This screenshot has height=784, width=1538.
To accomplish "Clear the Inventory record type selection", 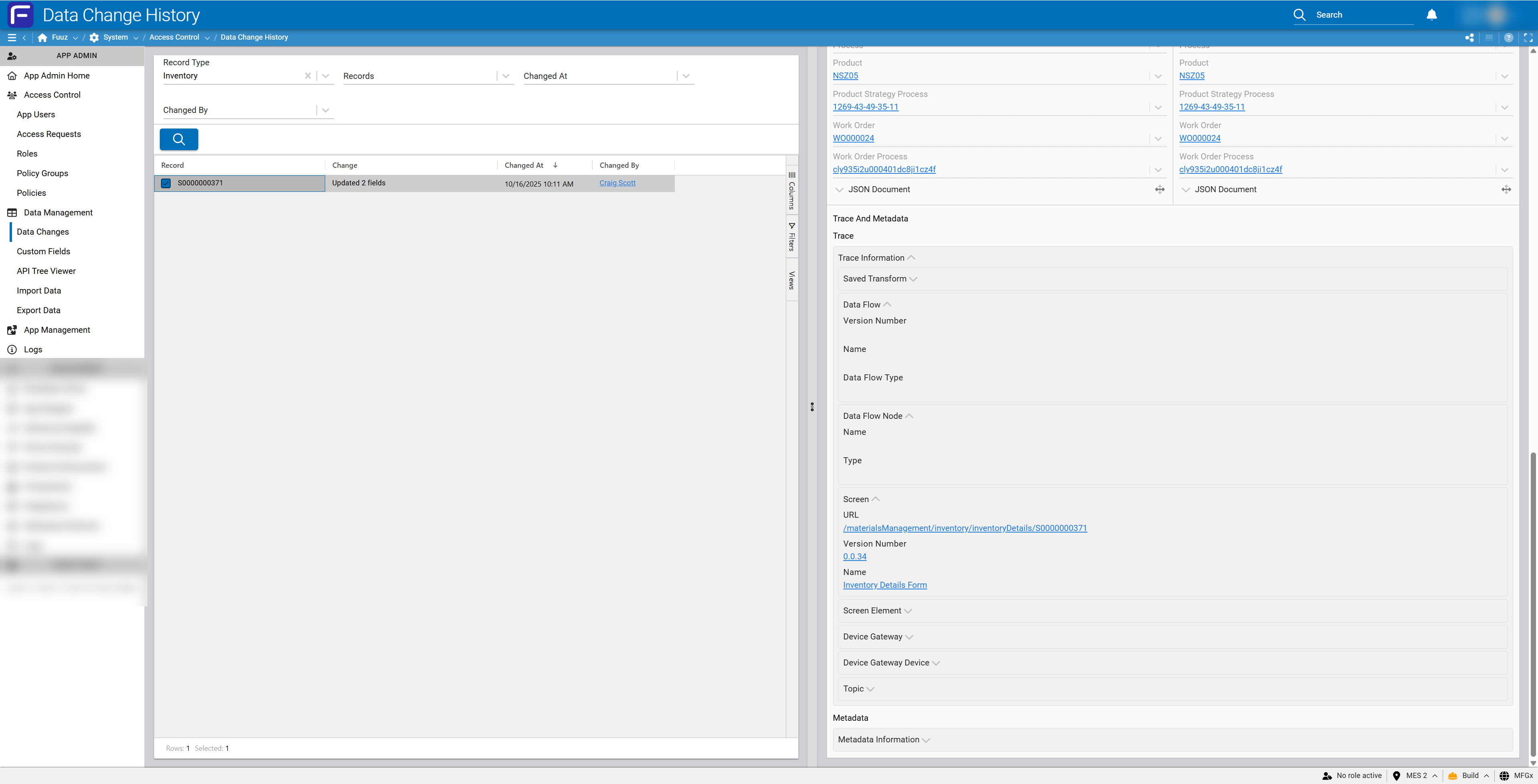I will [x=308, y=76].
